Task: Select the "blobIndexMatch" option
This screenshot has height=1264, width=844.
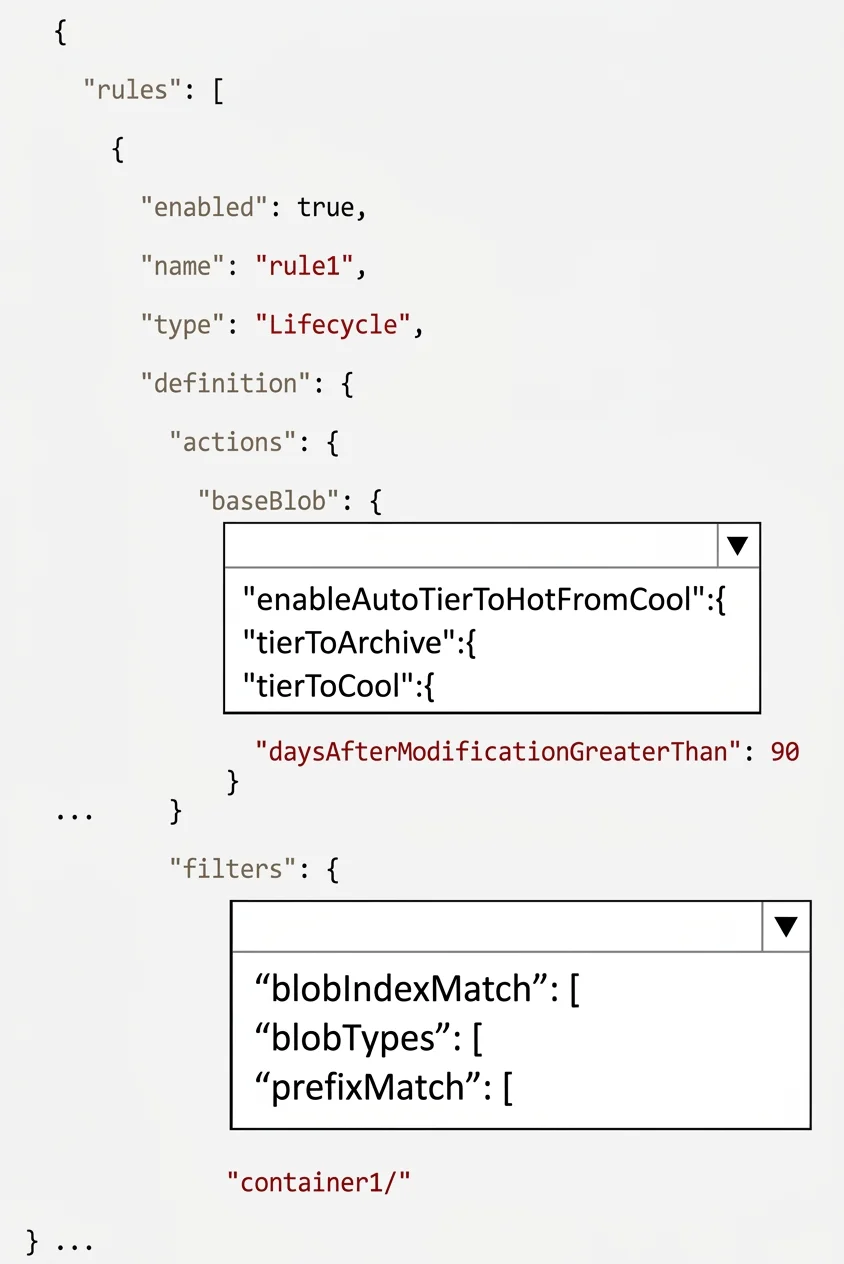Action: (x=417, y=989)
